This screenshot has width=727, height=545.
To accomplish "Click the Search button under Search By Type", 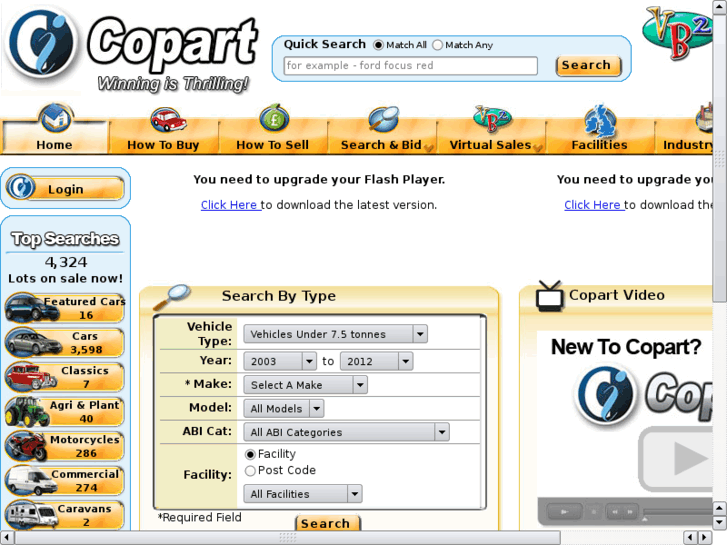I will (327, 523).
